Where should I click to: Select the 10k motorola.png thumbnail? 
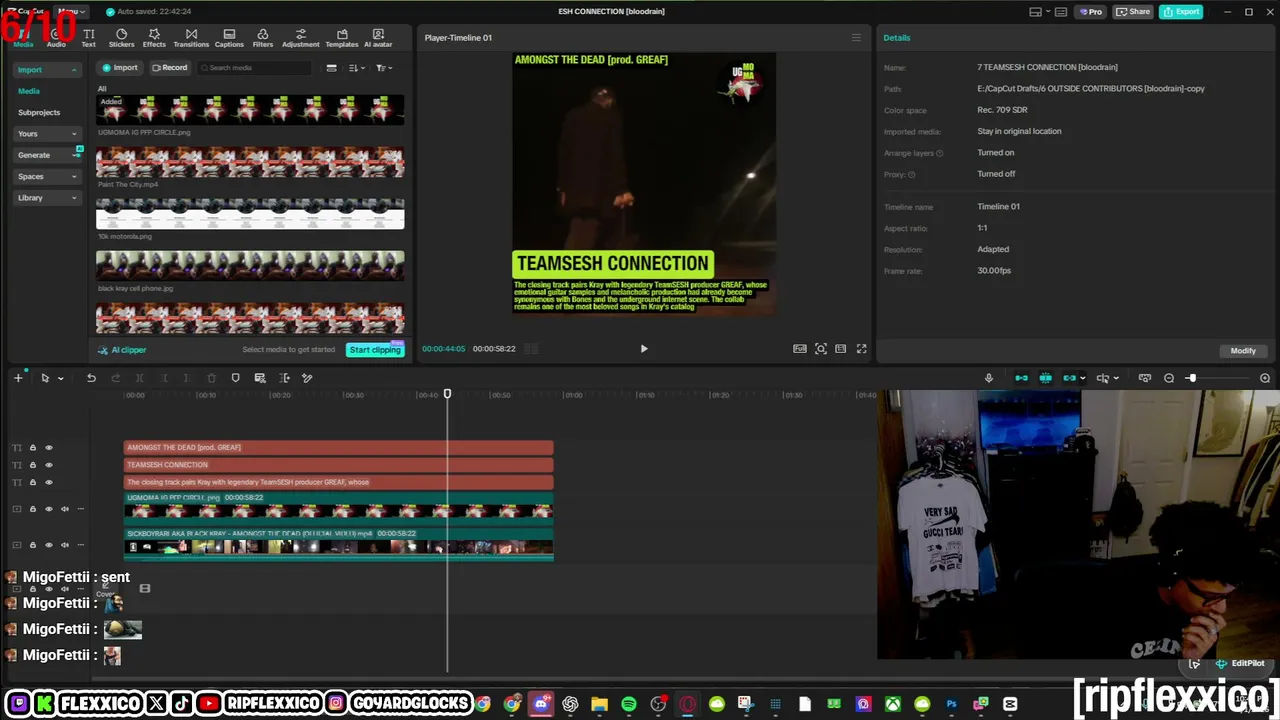coord(250,214)
